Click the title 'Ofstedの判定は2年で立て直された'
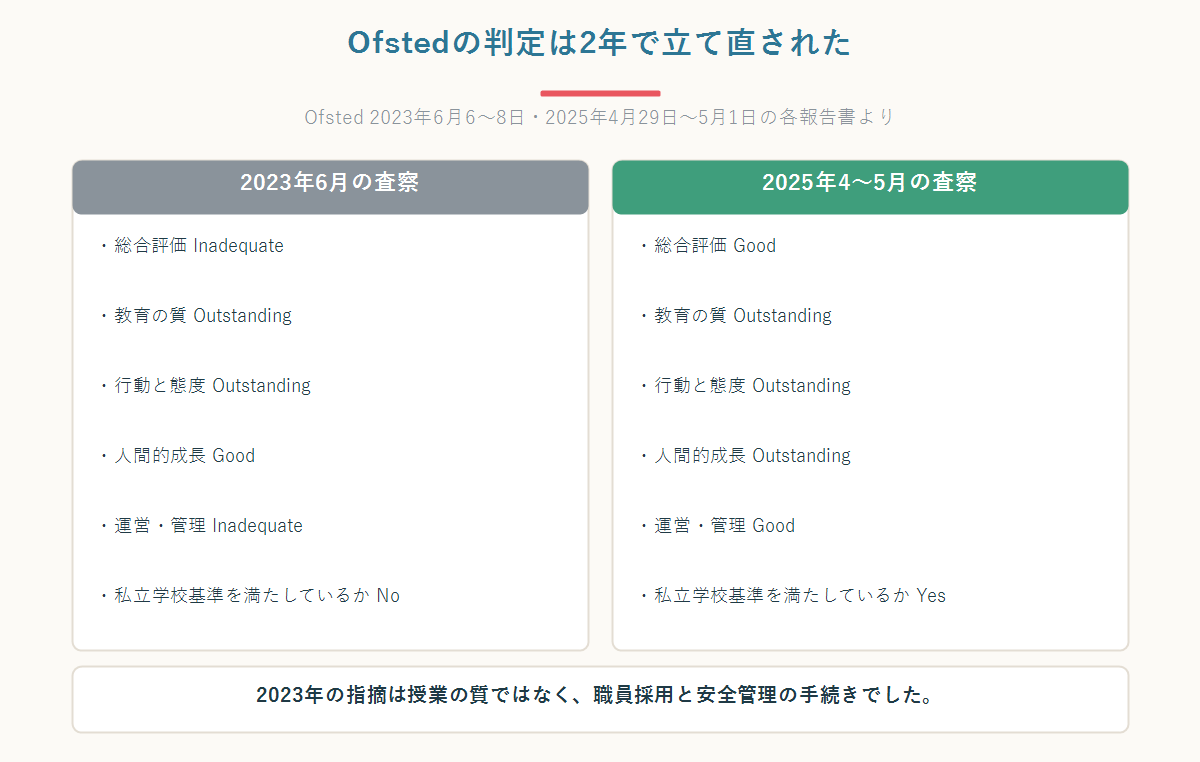Image resolution: width=1200 pixels, height=762 pixels. tap(599, 43)
